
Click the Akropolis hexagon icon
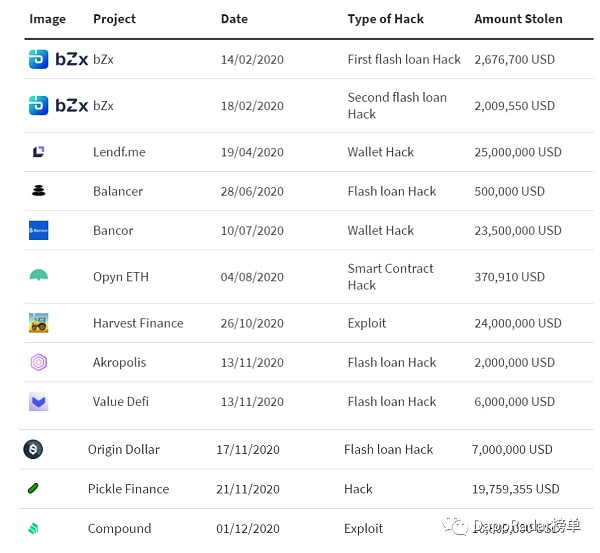point(39,362)
